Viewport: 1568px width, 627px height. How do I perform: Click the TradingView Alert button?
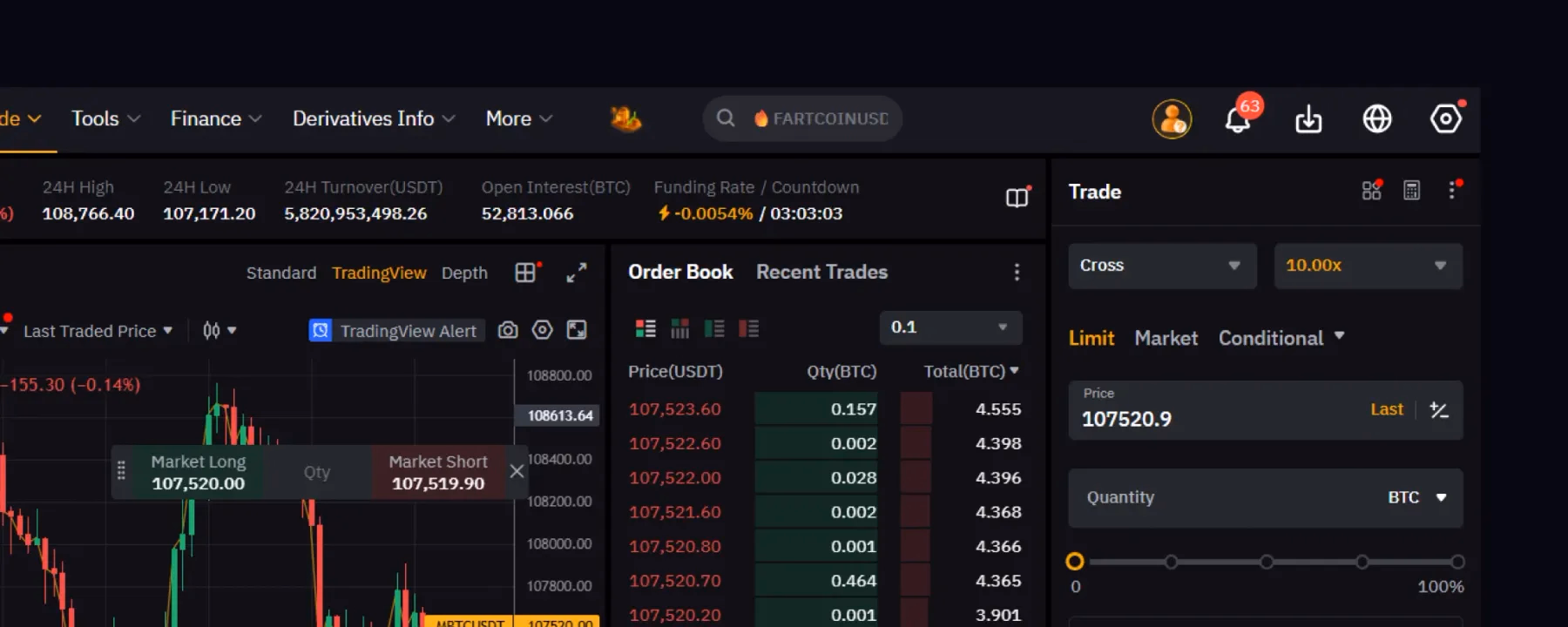[x=396, y=331]
